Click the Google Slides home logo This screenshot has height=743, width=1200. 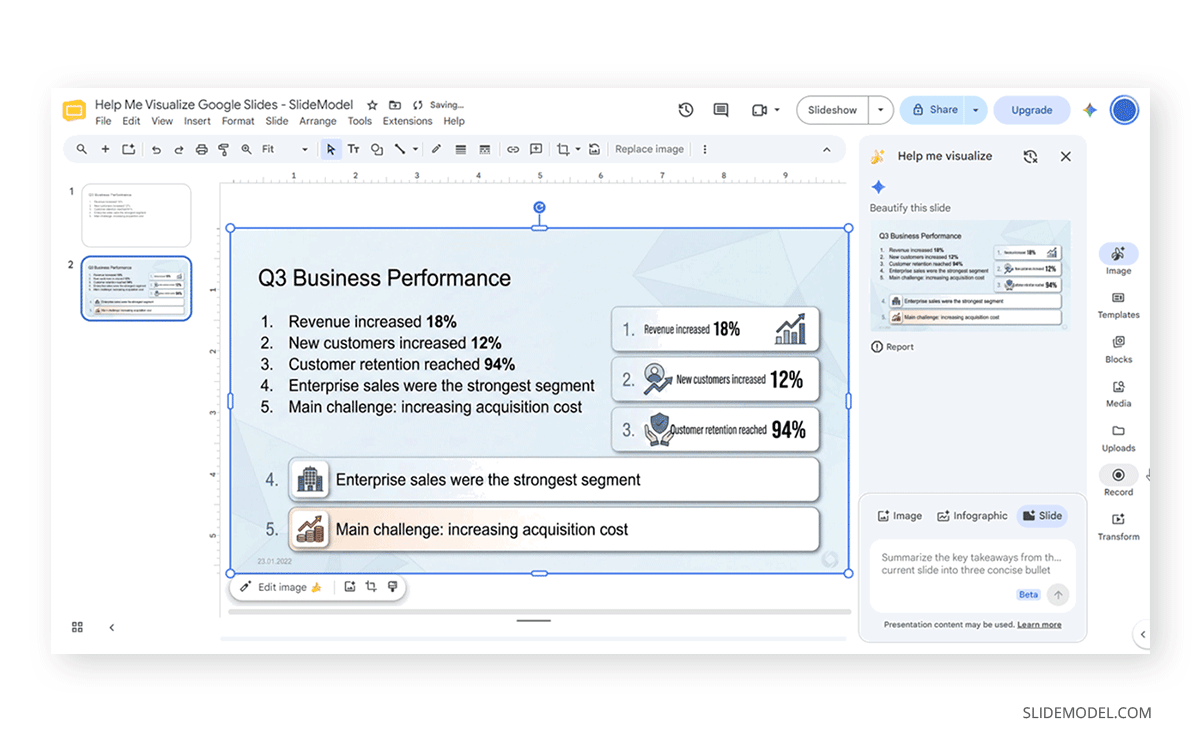pyautogui.click(x=74, y=111)
